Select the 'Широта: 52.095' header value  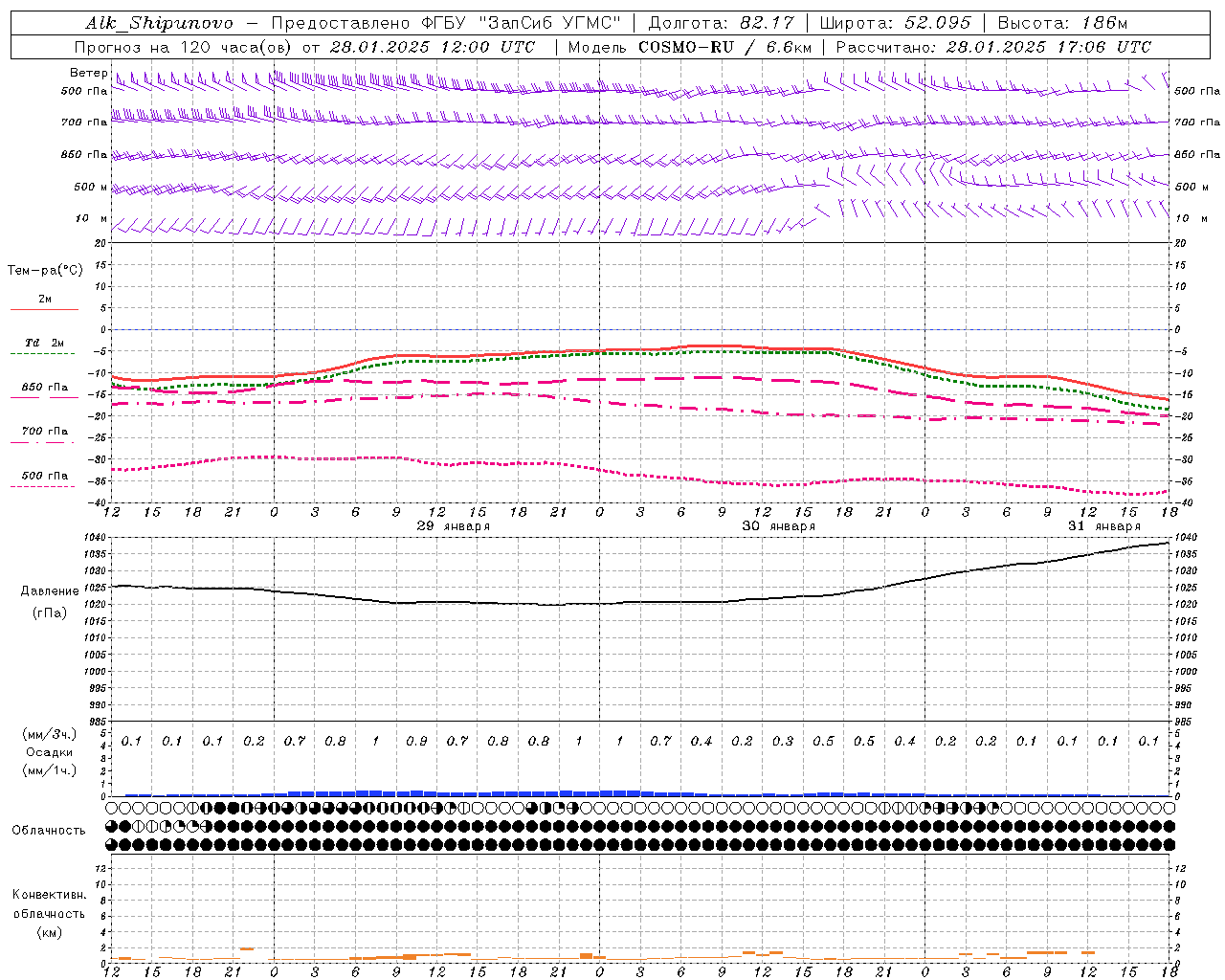896,23
